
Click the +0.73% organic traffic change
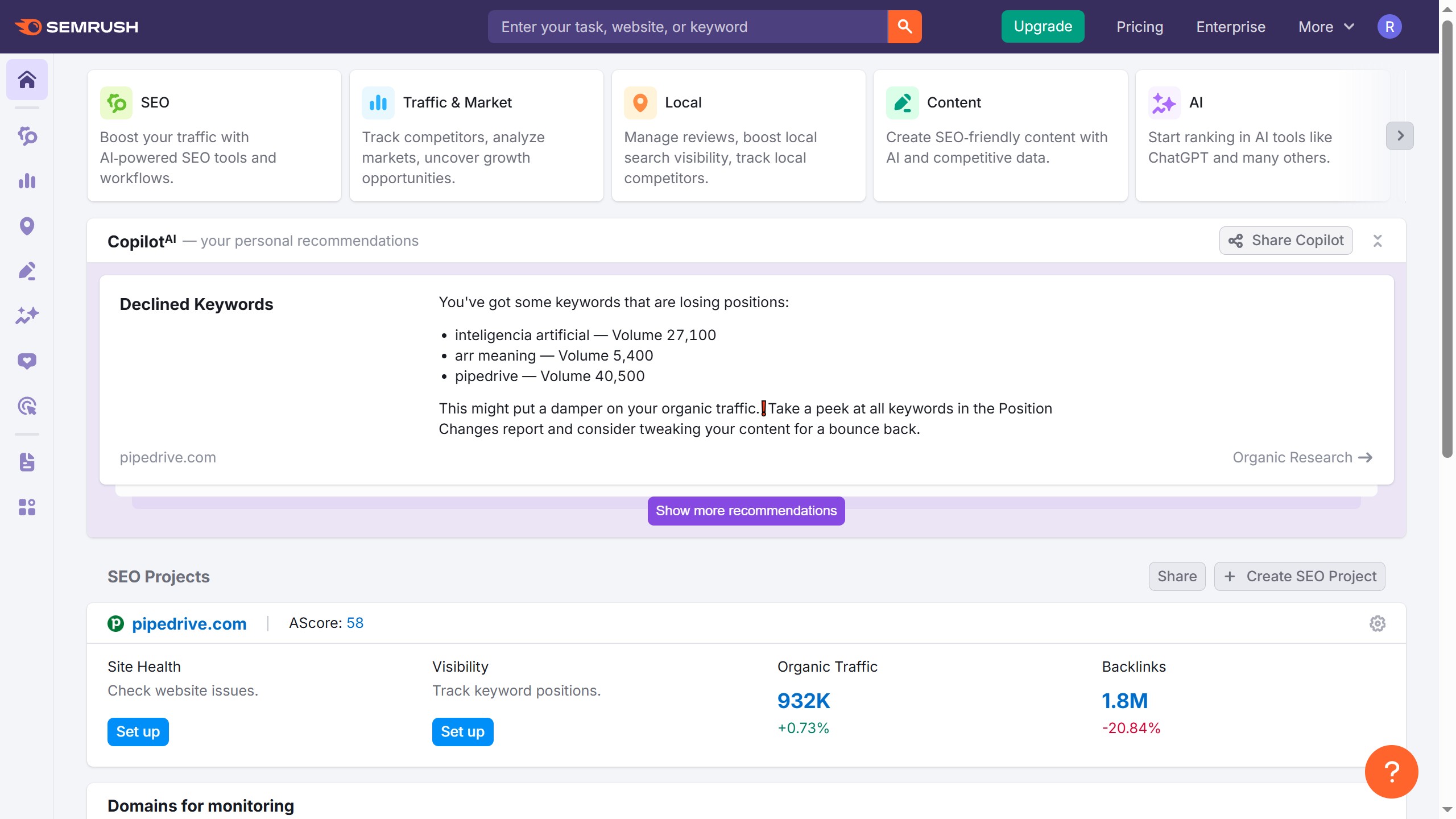pyautogui.click(x=803, y=729)
